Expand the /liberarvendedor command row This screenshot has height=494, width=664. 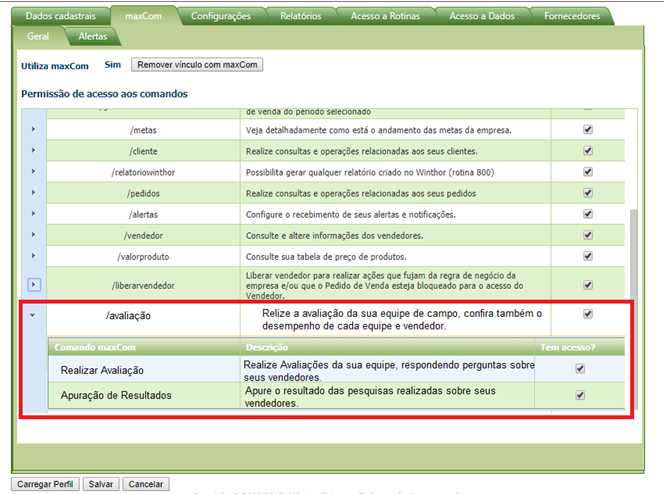pos(34,284)
